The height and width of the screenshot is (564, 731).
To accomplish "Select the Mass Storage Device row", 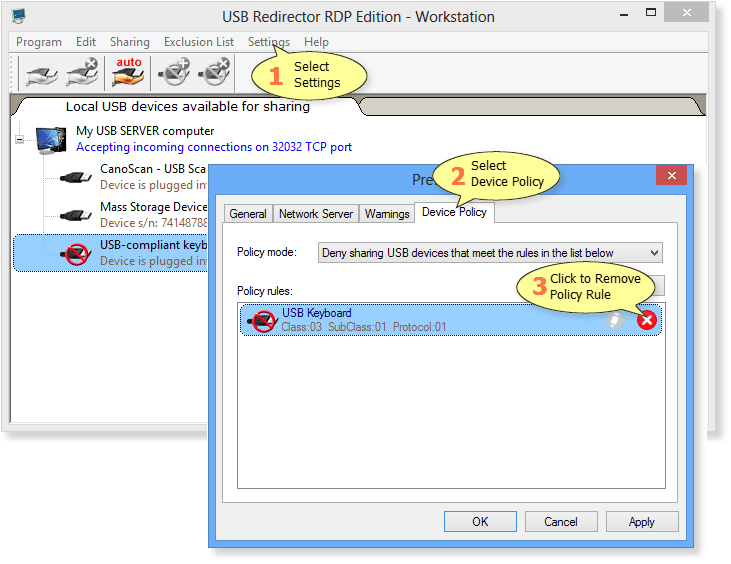I will (x=111, y=214).
